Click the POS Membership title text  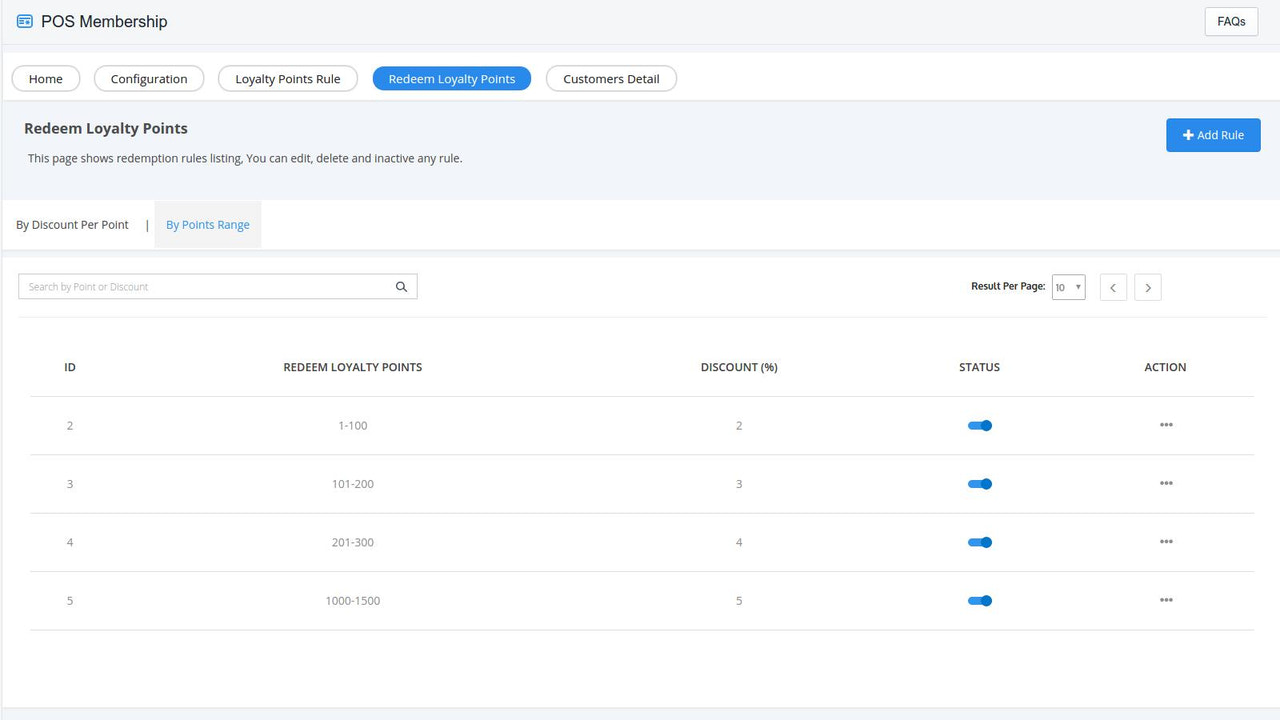[x=104, y=21]
